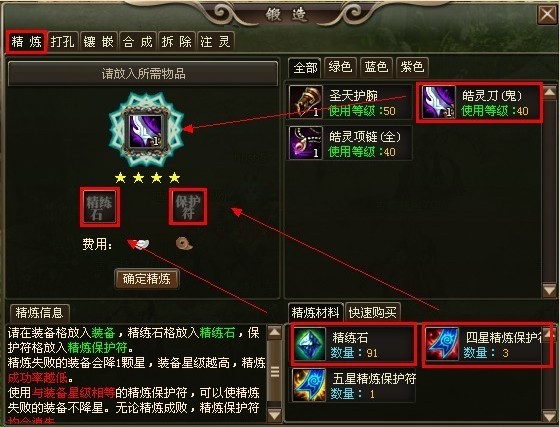This screenshot has width=559, height=427.
Task: Click the 确定精炼 confirm button
Action: [x=147, y=278]
